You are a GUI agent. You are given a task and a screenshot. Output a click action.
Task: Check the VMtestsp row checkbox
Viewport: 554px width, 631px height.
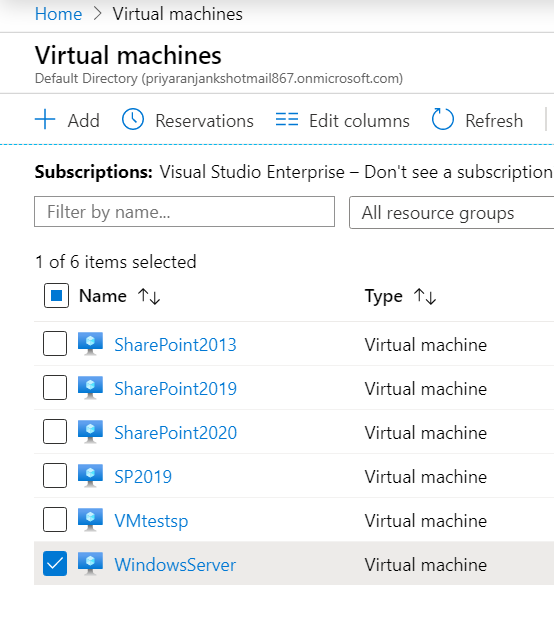point(55,520)
